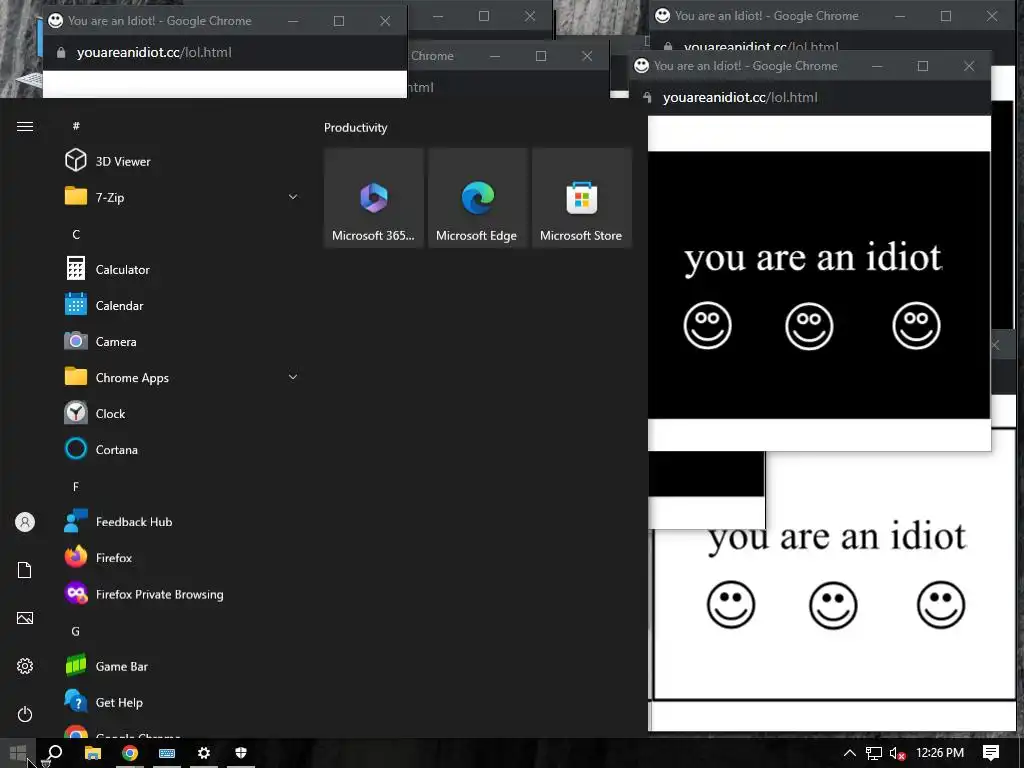Show hidden tray icons chevron
Image resolution: width=1024 pixels, height=768 pixels.
point(850,753)
